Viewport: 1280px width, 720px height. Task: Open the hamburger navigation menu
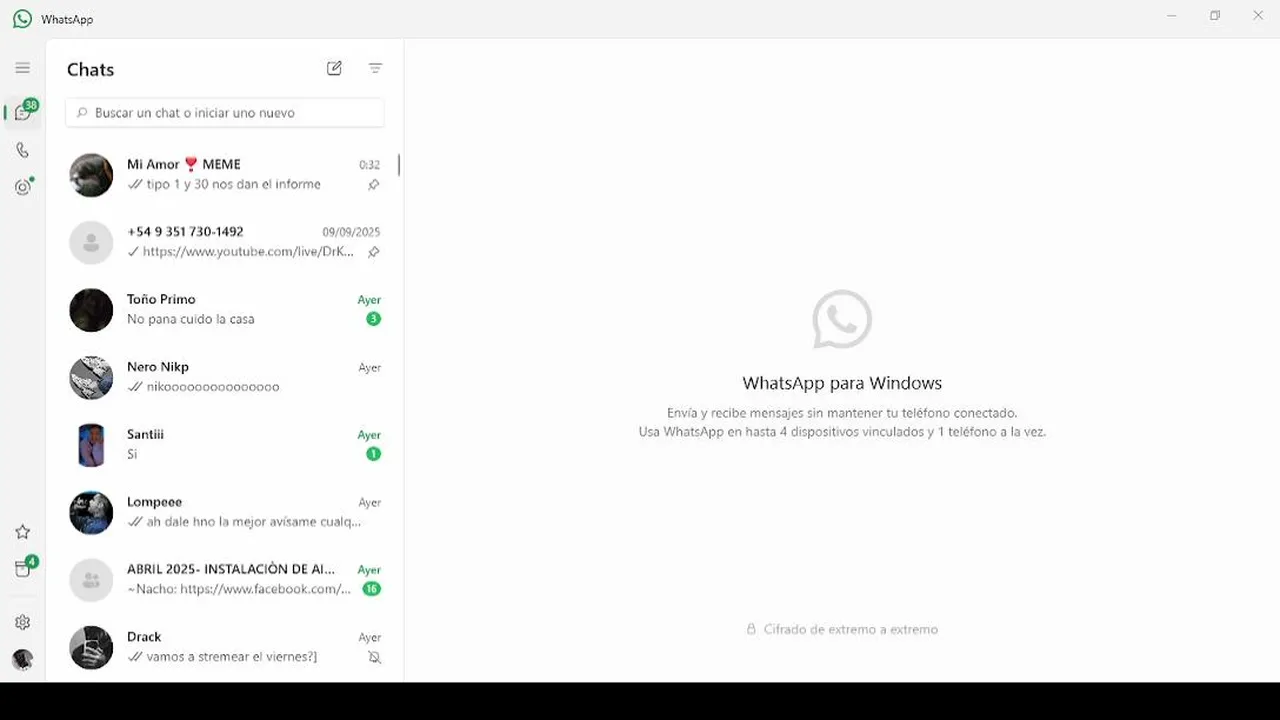coord(22,68)
